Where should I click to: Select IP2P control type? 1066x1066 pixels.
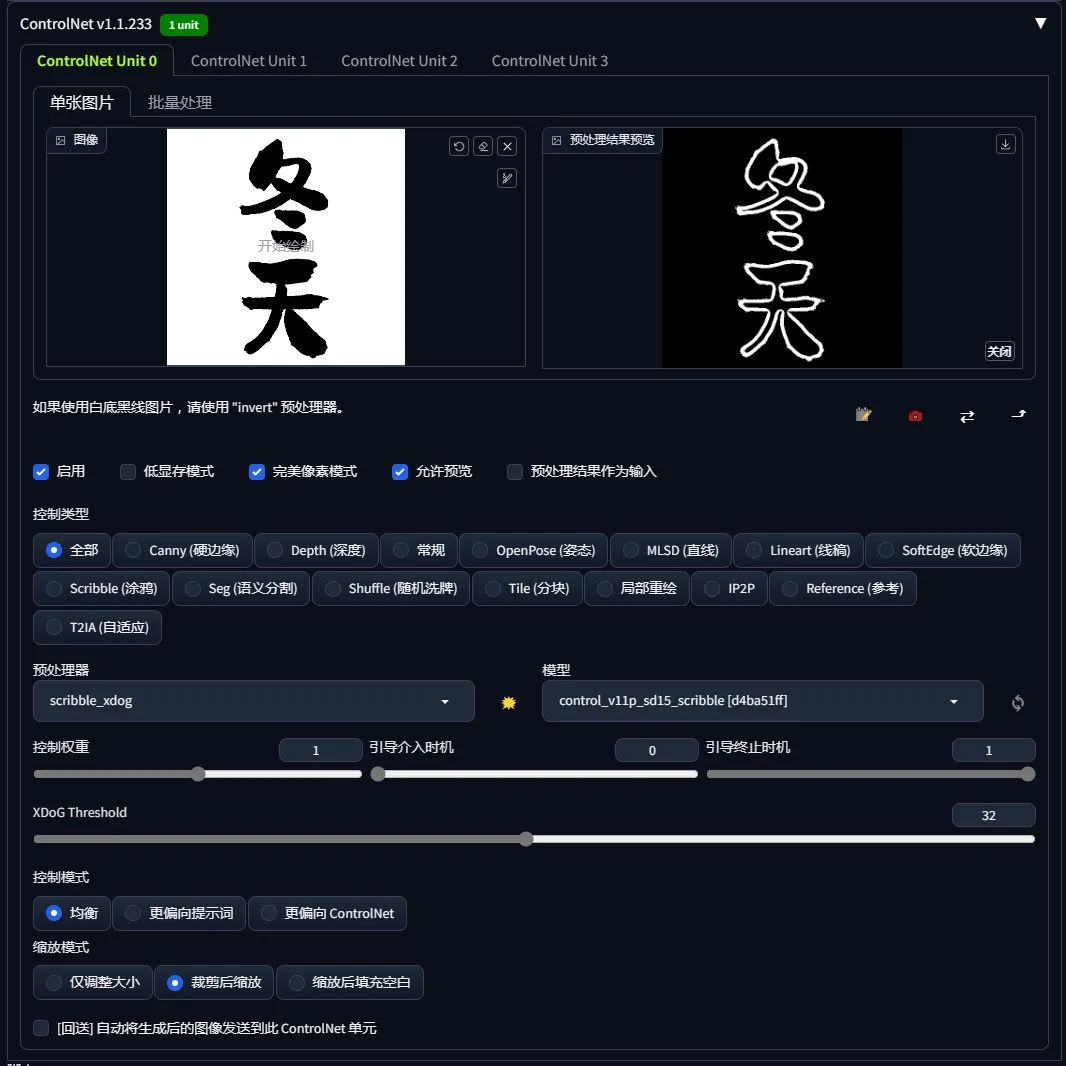[729, 589]
